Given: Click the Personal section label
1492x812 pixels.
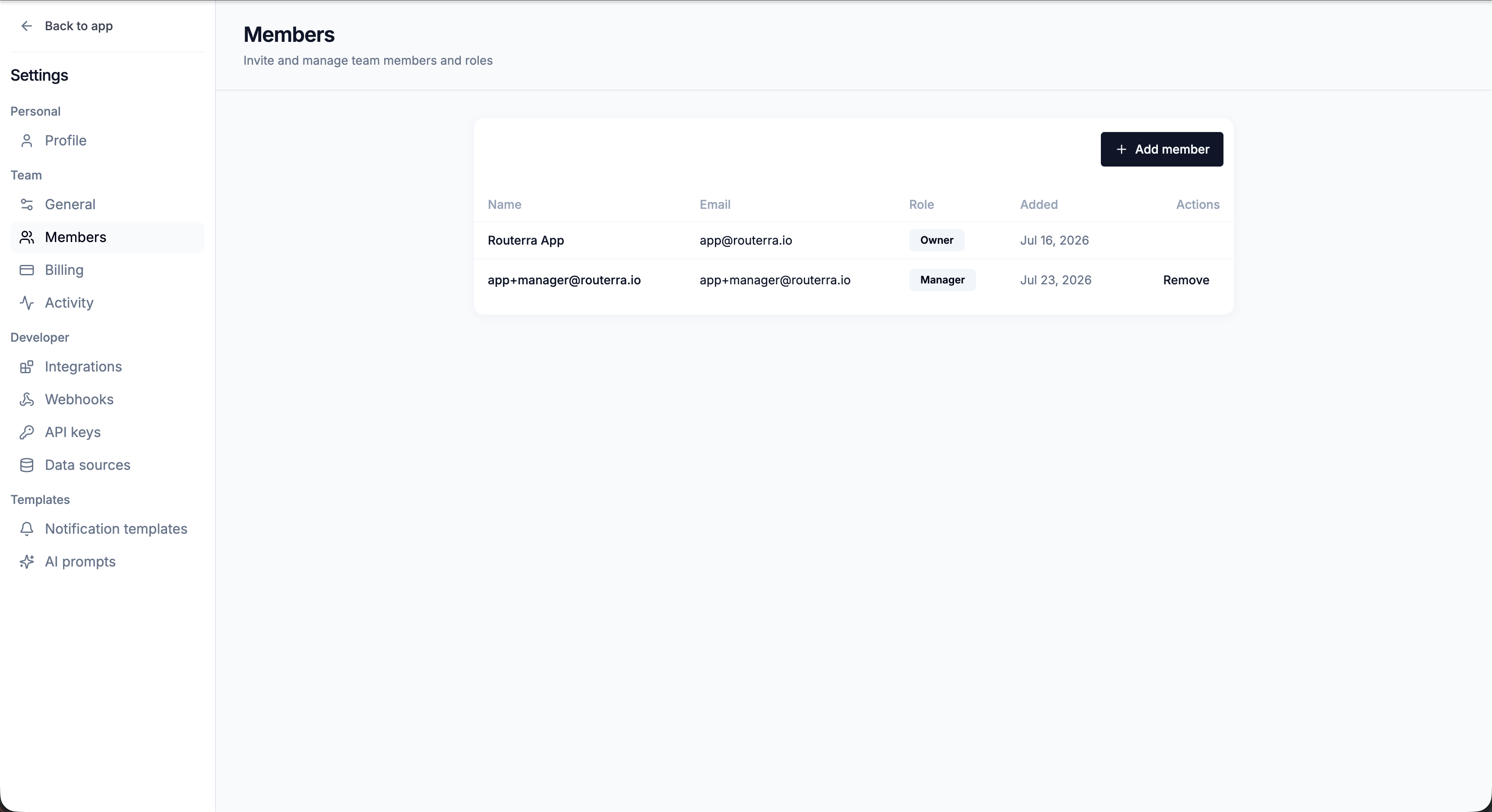Looking at the screenshot, I should (x=35, y=111).
